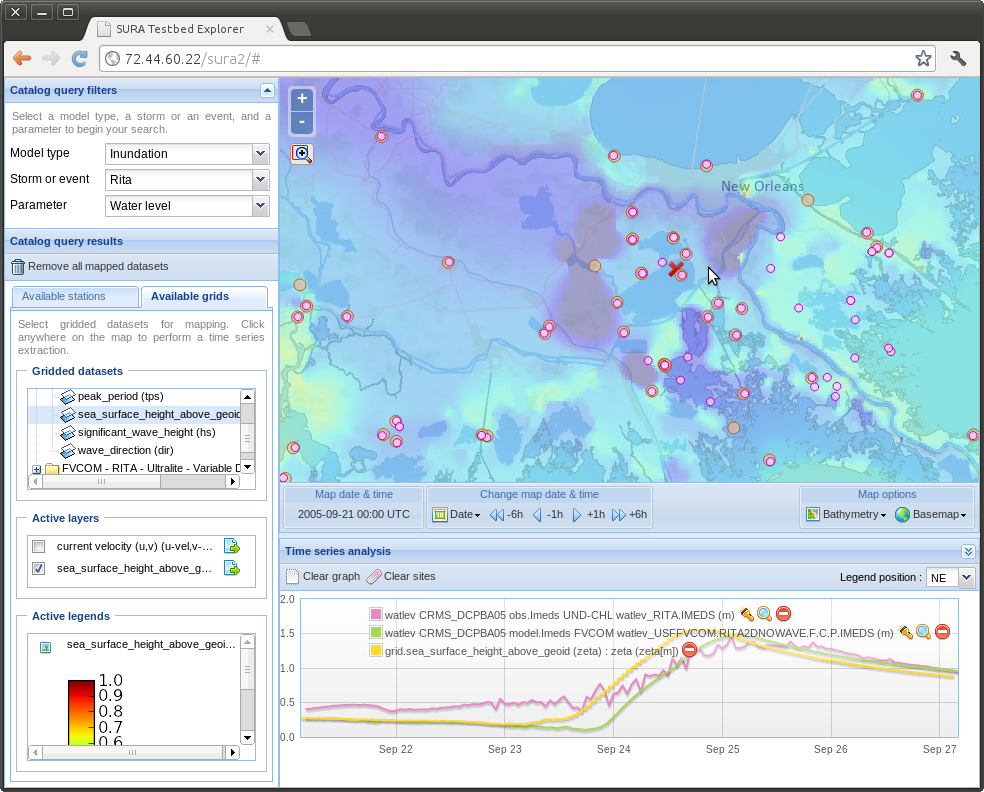Image resolution: width=984 pixels, height=792 pixels.
Task: Remove the obs.Imeds series from graph
Action: 783,614
